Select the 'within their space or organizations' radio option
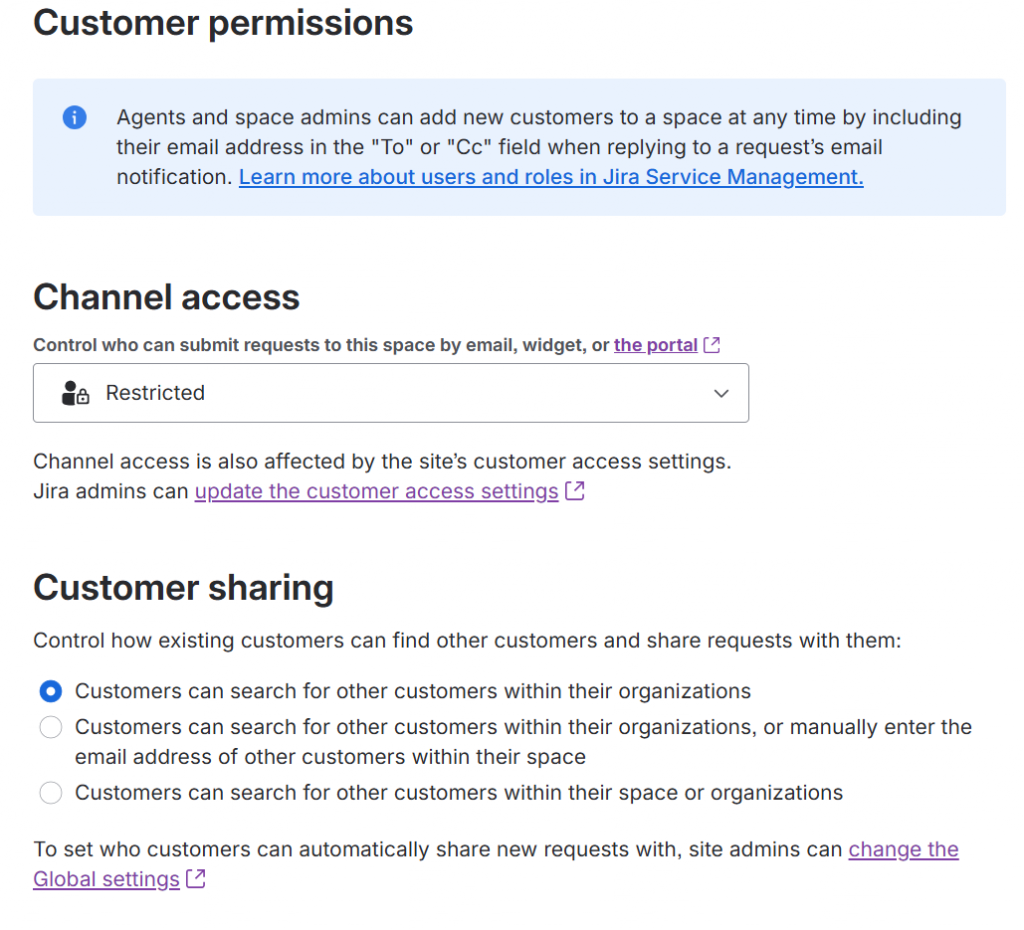Screen dimensions: 1024x930 tap(51, 793)
